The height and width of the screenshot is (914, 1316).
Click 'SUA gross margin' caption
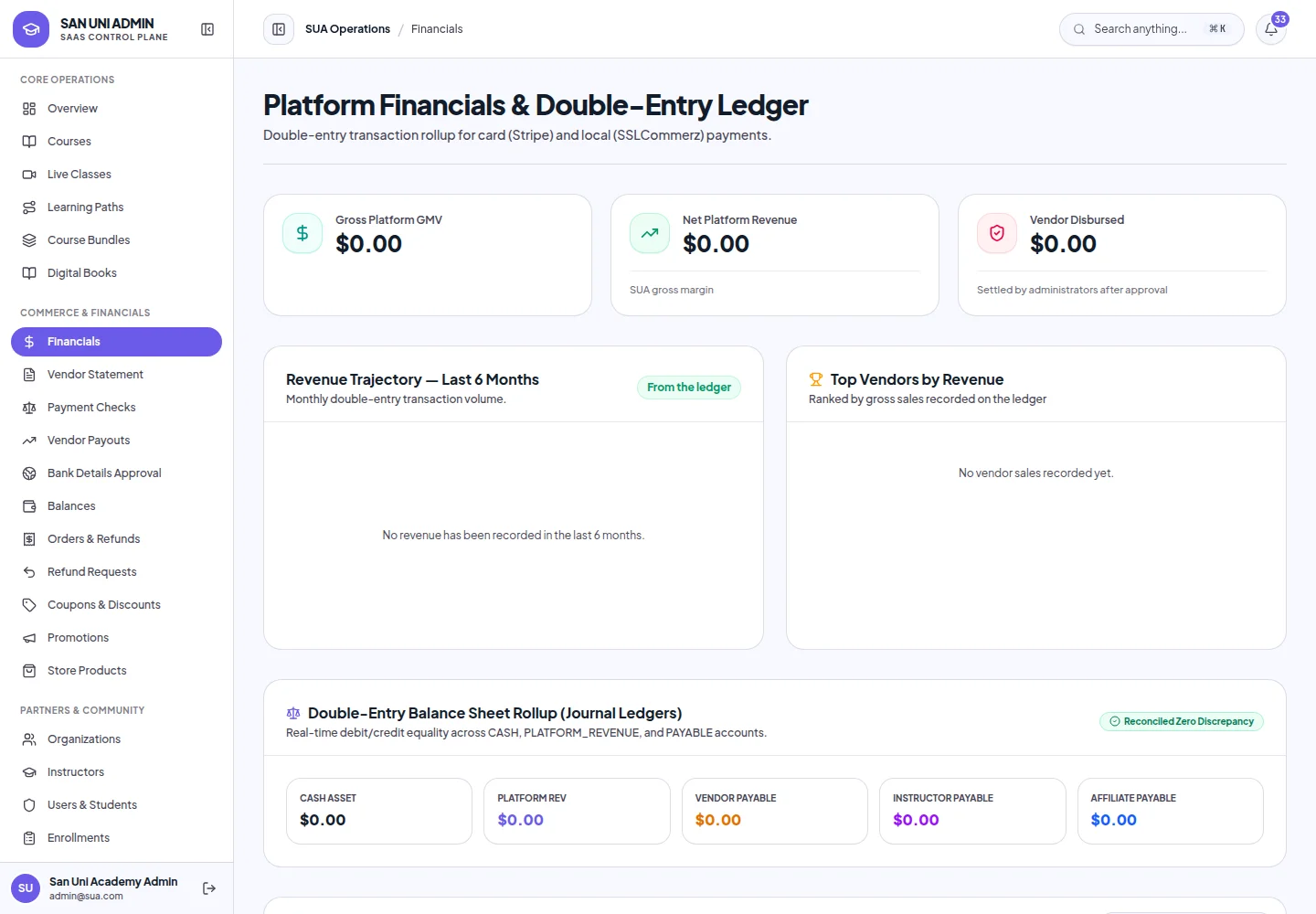pyautogui.click(x=672, y=291)
